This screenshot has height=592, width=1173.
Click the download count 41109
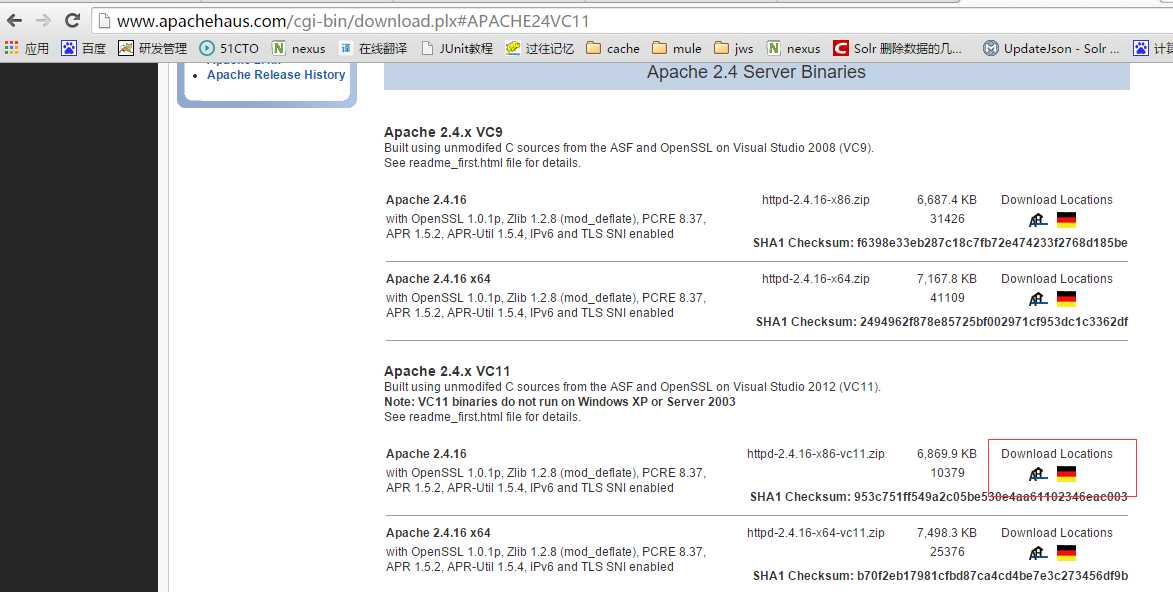(946, 298)
